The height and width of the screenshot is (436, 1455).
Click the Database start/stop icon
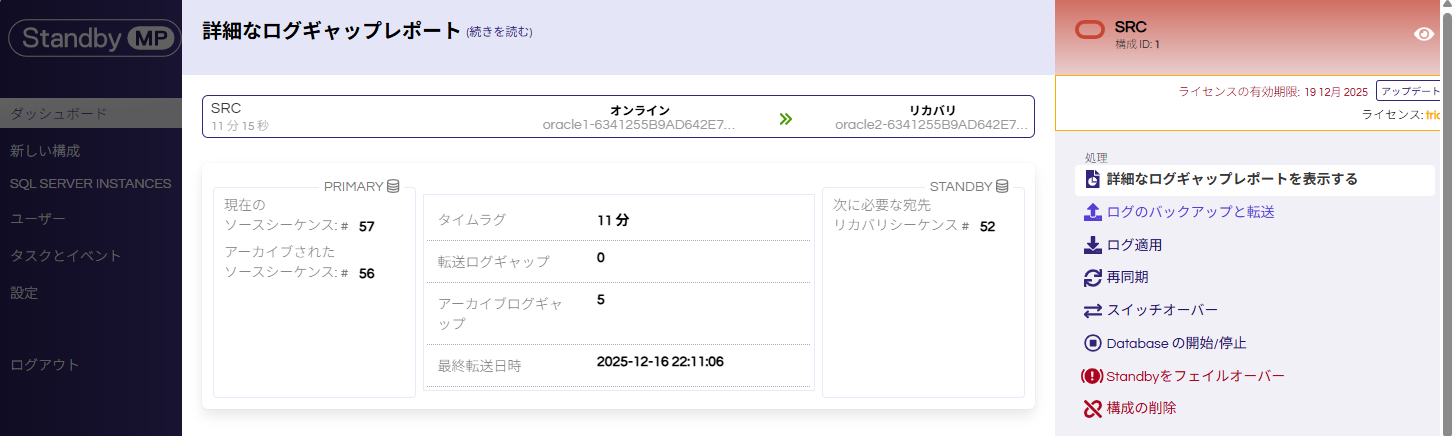point(1092,343)
